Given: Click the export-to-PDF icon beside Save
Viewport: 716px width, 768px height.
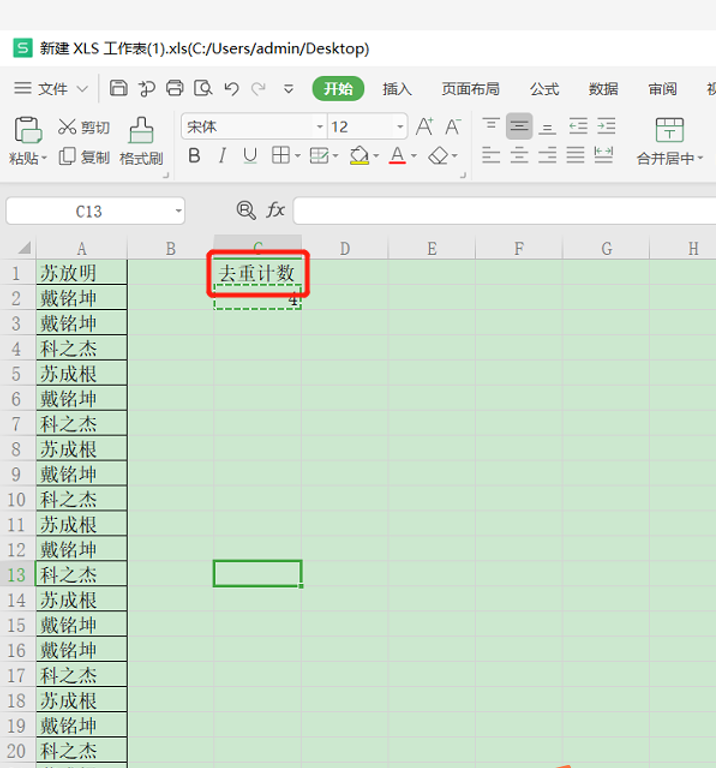Looking at the screenshot, I should pyautogui.click(x=146, y=88).
